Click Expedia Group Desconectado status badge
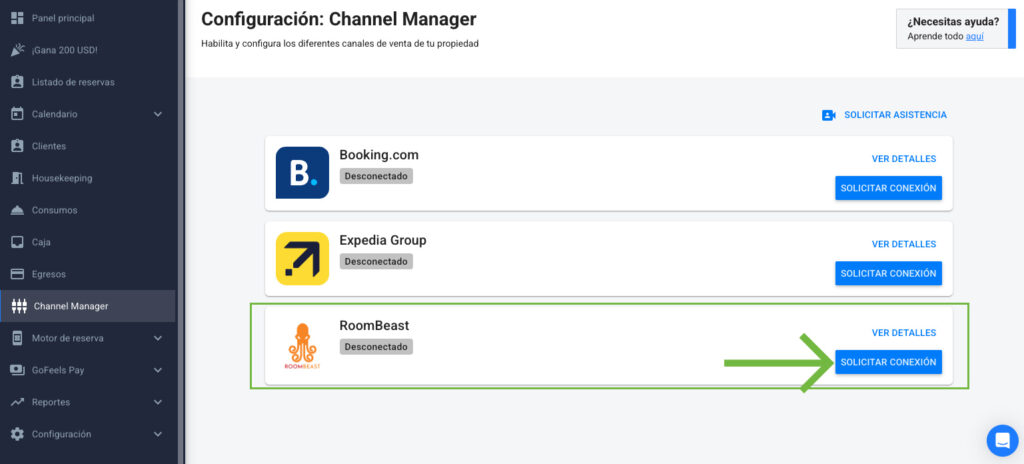1024x464 pixels. [376, 261]
